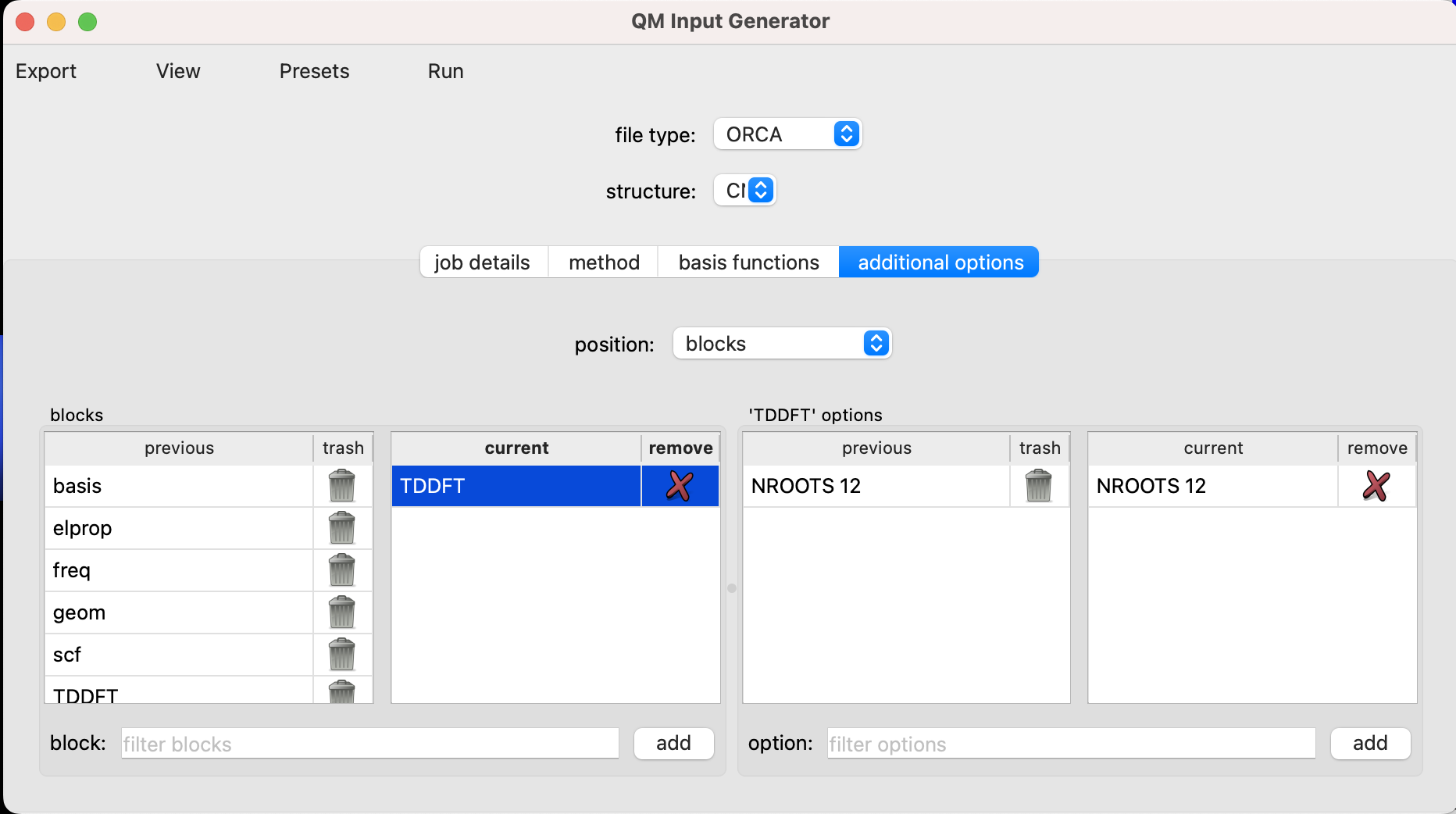Click add button next to block filter
This screenshot has height=814, width=1456.
(673, 743)
